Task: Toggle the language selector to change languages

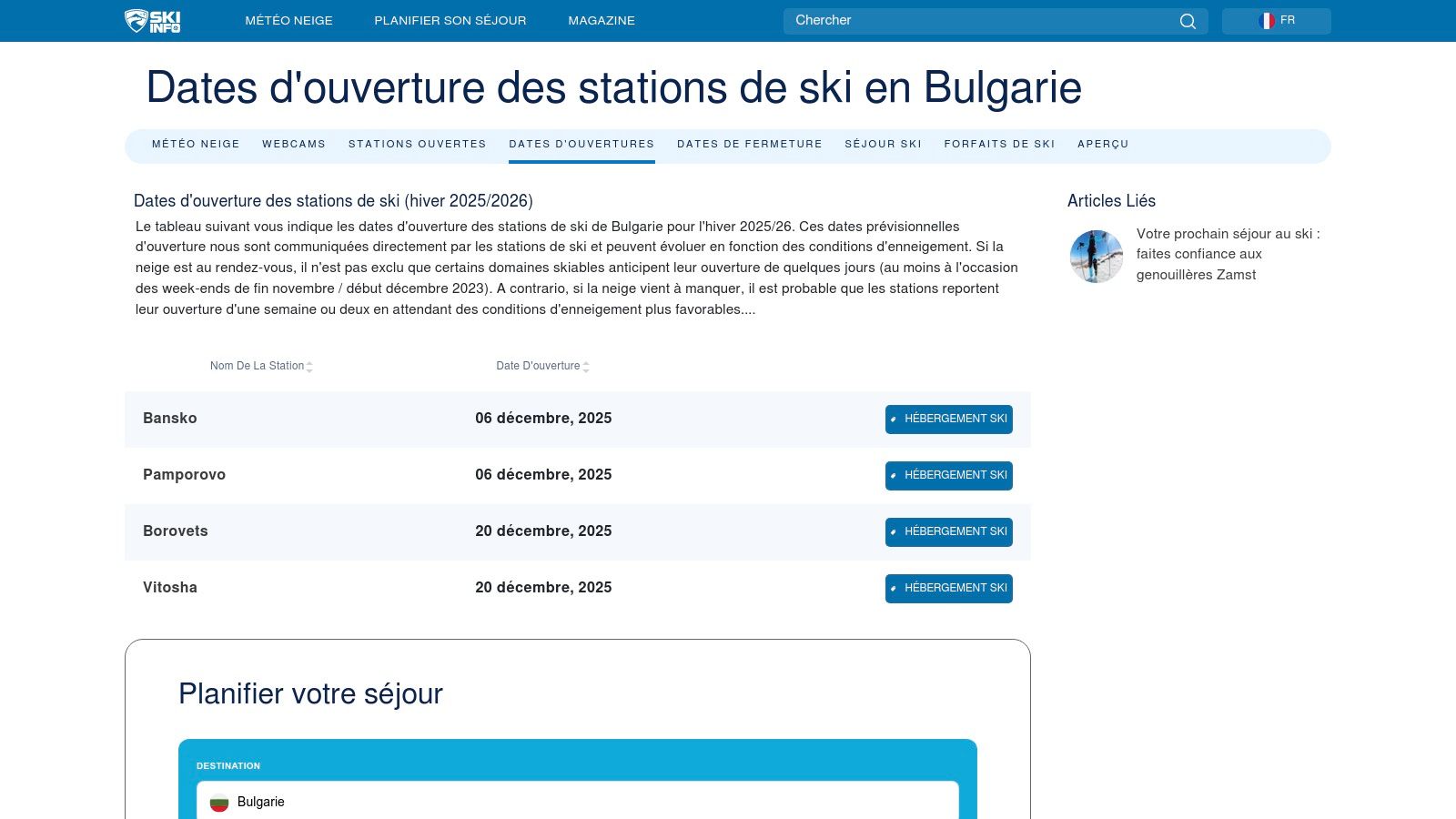Action: pyautogui.click(x=1276, y=19)
